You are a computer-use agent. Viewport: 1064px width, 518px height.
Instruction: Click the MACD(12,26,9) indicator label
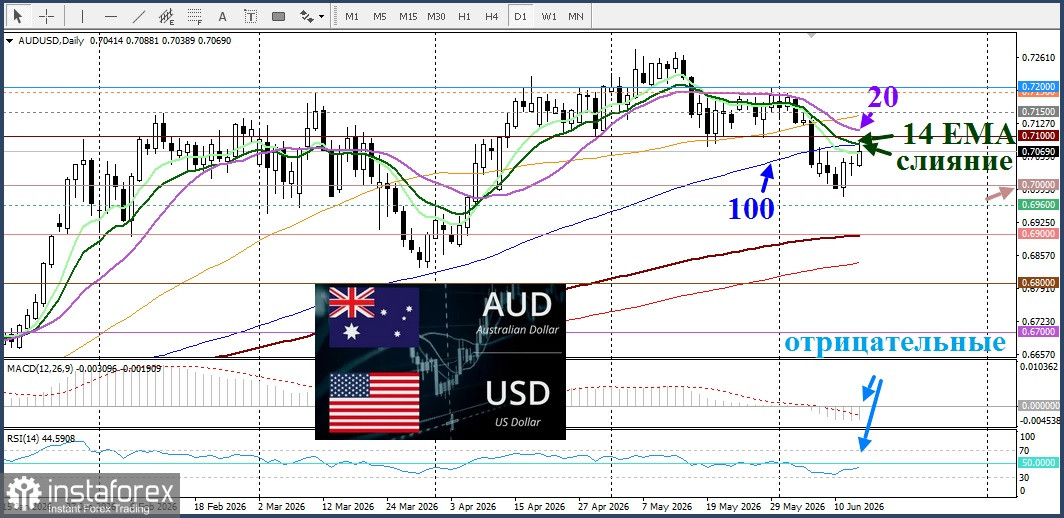tap(40, 368)
